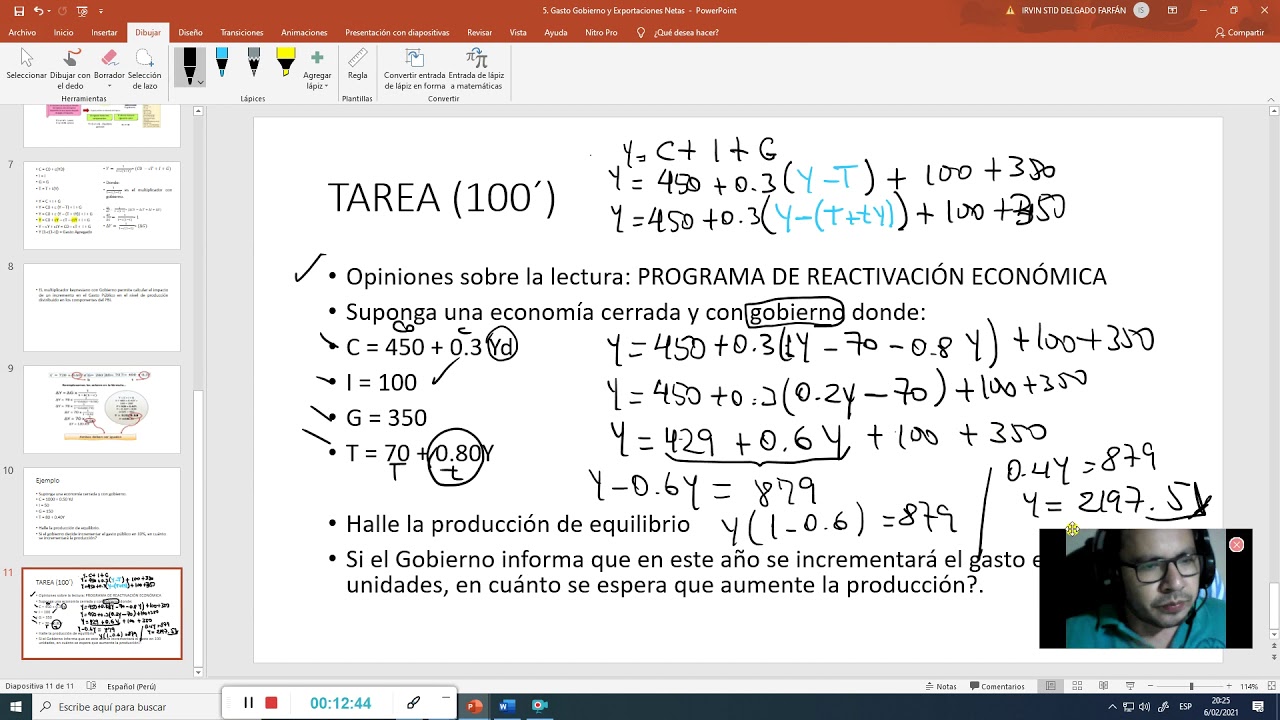Image resolution: width=1280 pixels, height=720 pixels.
Task: Open Word from the taskbar
Action: pyautogui.click(x=507, y=707)
